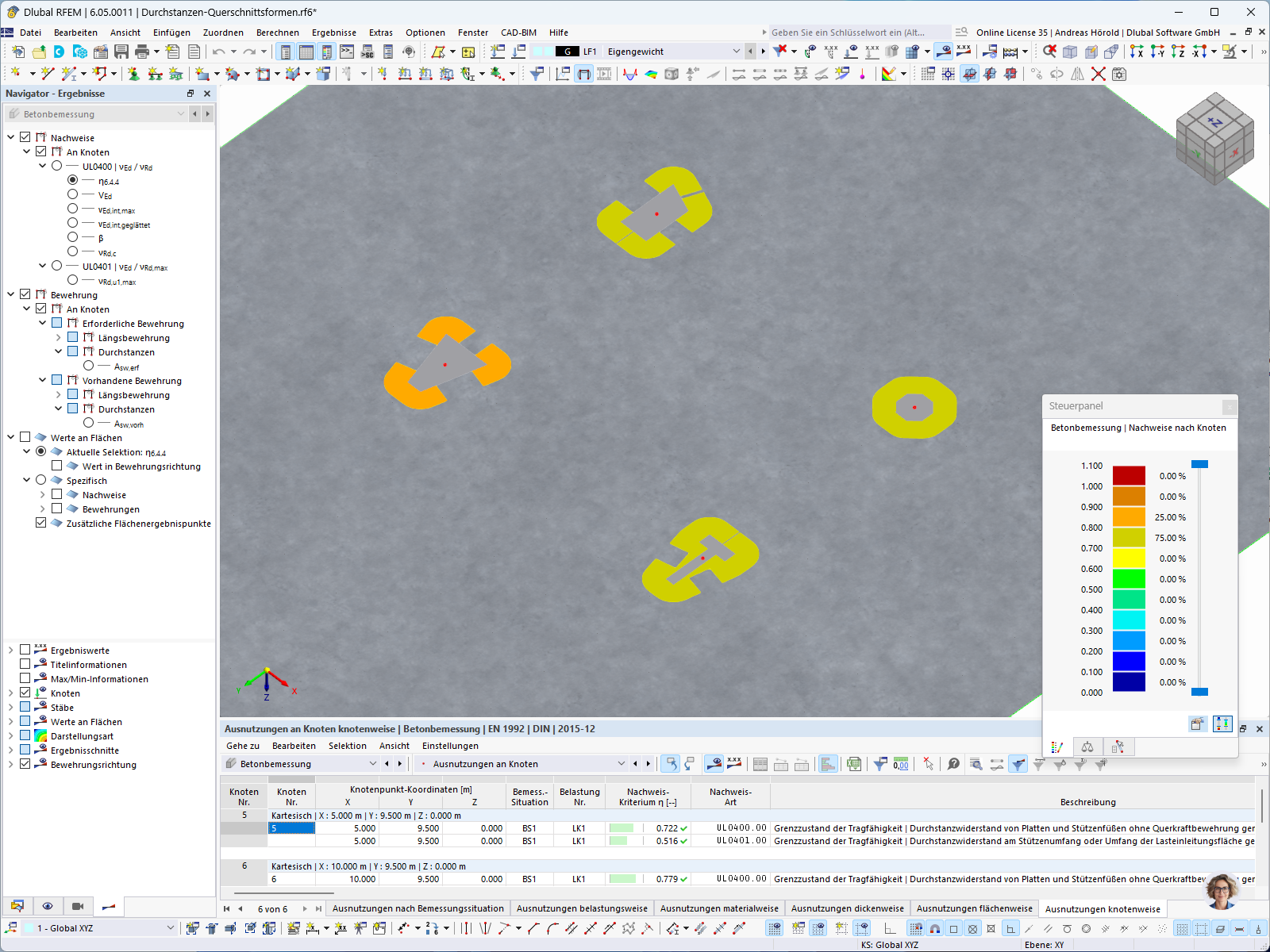Screen dimensions: 1270x952
Task: Switch to the Ausnutzungen dickenweise tab
Action: (846, 908)
